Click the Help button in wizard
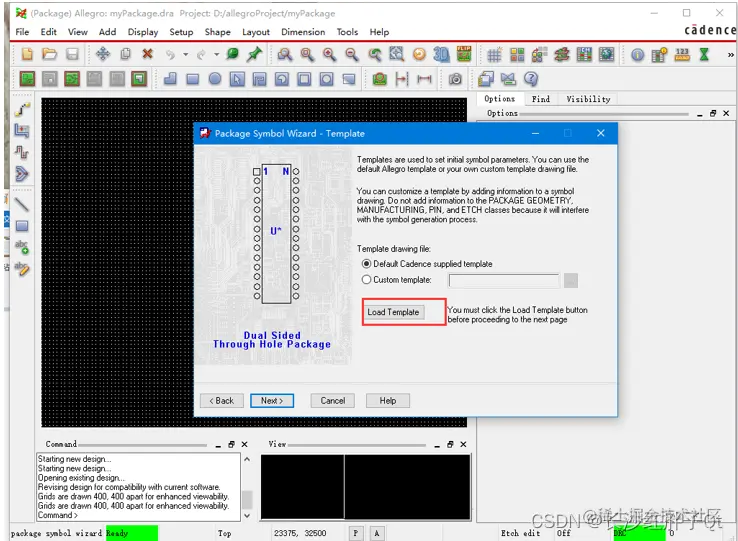Viewport: 738px width, 541px height. (x=388, y=401)
